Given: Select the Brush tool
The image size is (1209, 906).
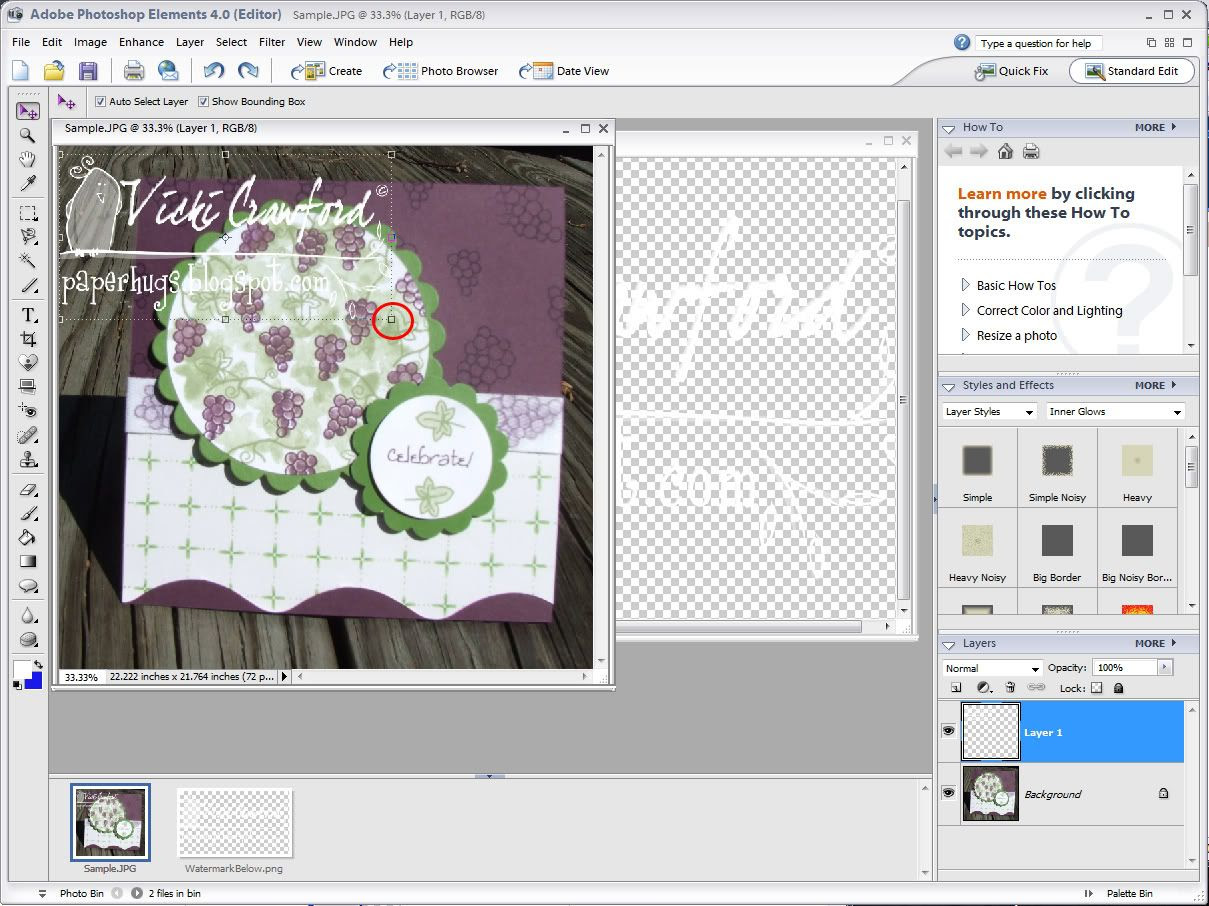Looking at the screenshot, I should point(28,514).
